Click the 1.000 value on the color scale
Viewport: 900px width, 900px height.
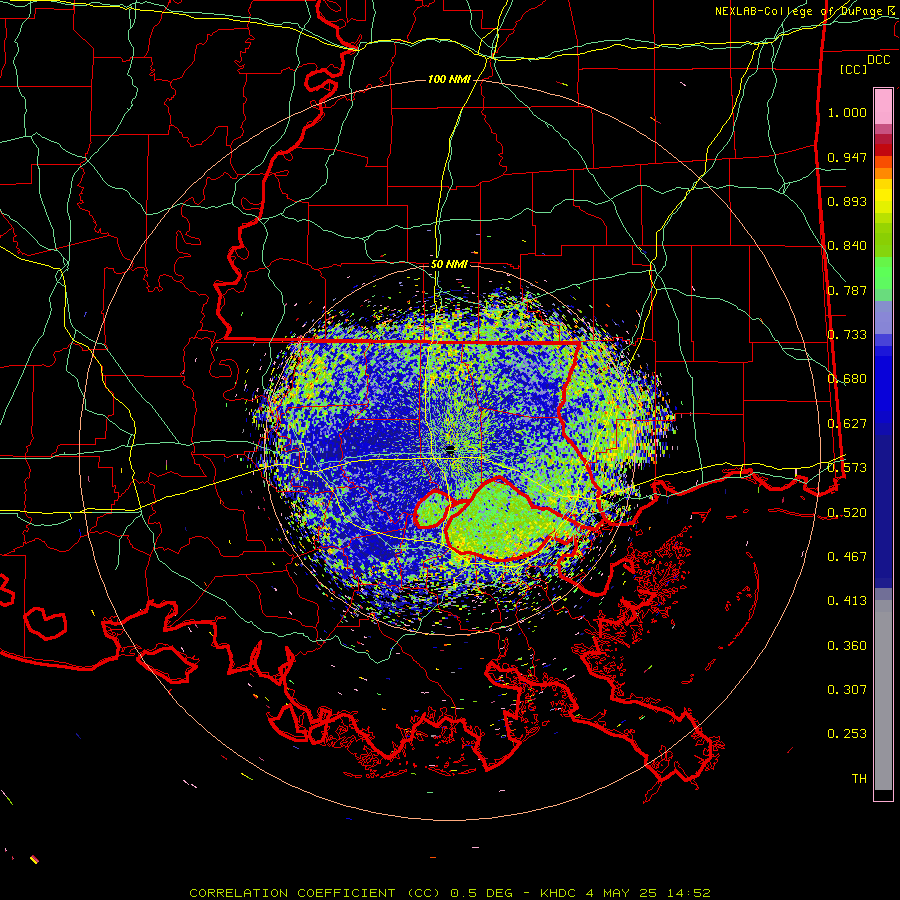[847, 112]
